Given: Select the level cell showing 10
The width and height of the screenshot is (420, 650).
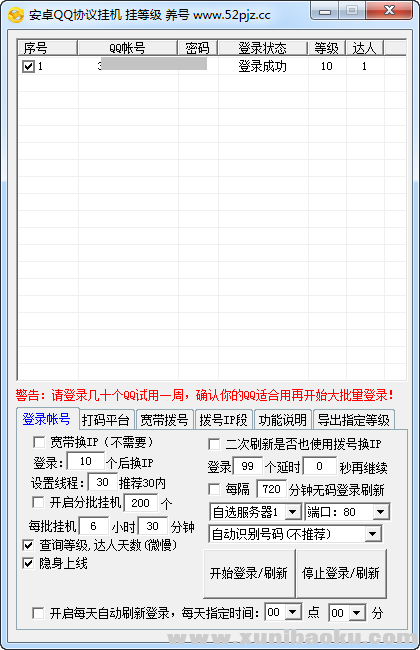Looking at the screenshot, I should coord(327,66).
